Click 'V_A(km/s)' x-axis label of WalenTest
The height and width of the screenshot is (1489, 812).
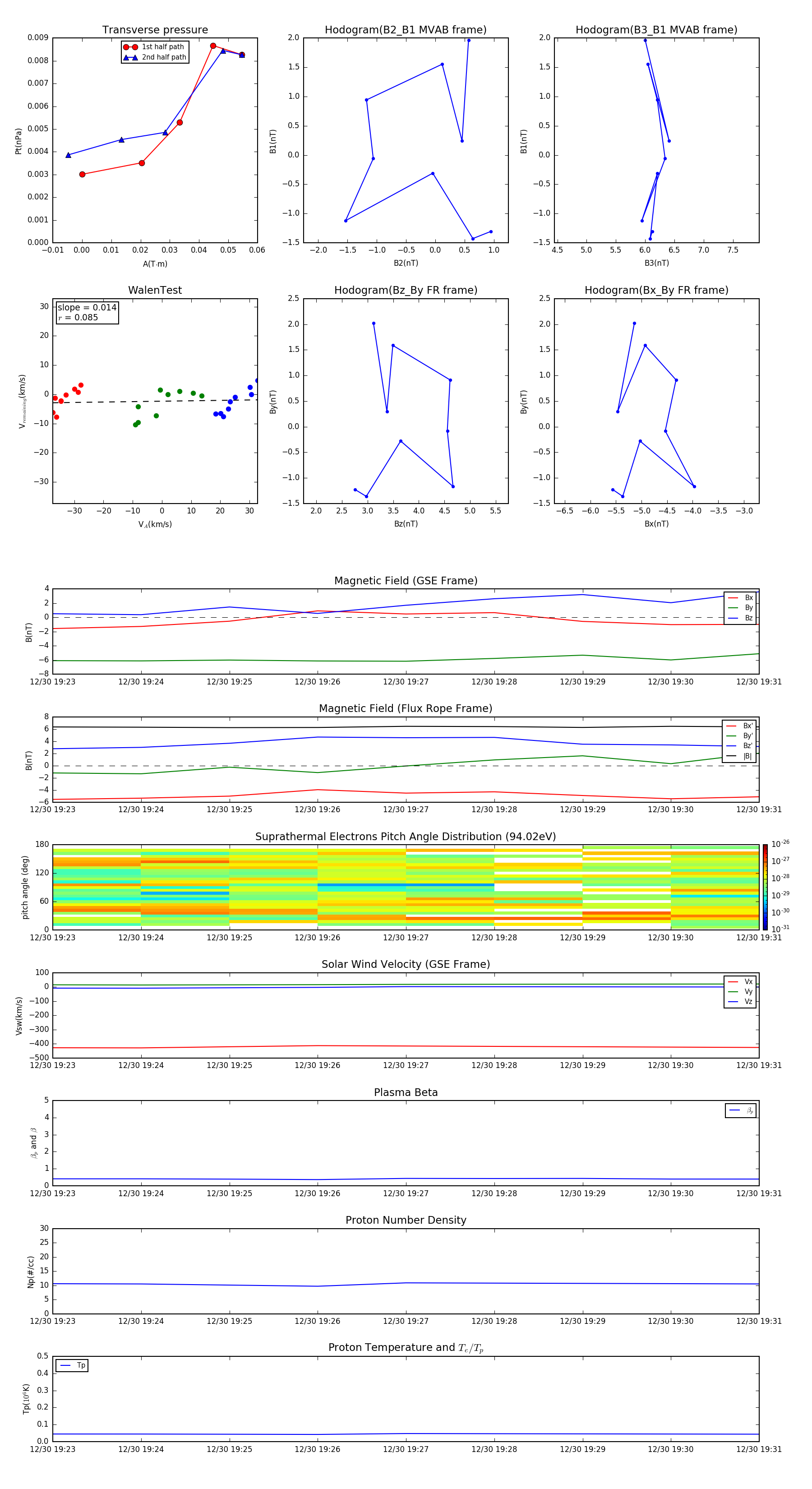155,524
